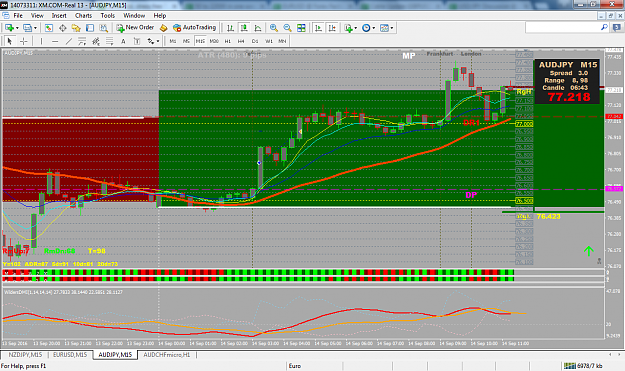The height and width of the screenshot is (371, 625).
Task: Expand the New Chart dropdown arrow
Action: tap(17, 28)
